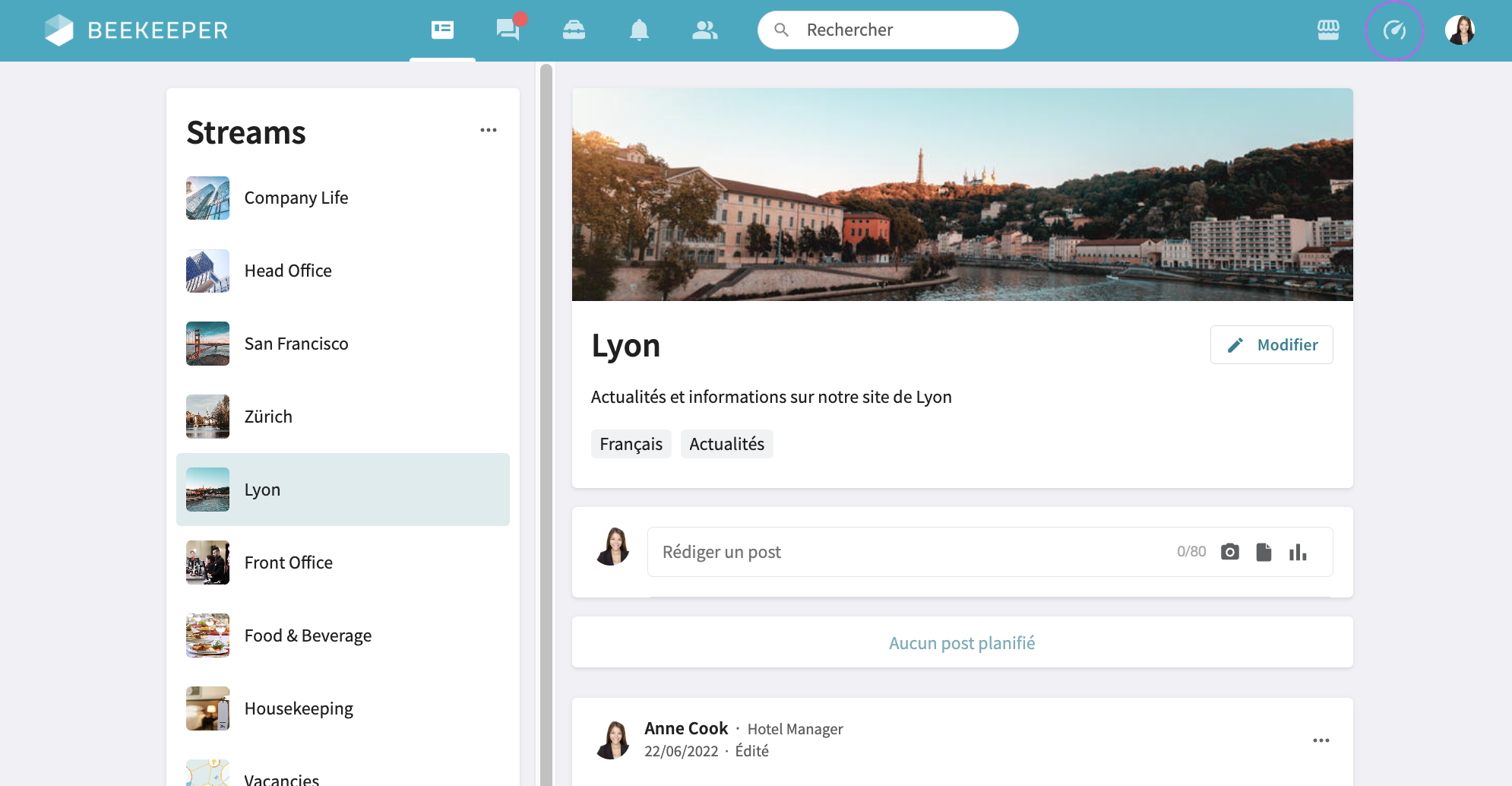Open the Aucun post planifié link
The image size is (1512, 786).
[962, 643]
